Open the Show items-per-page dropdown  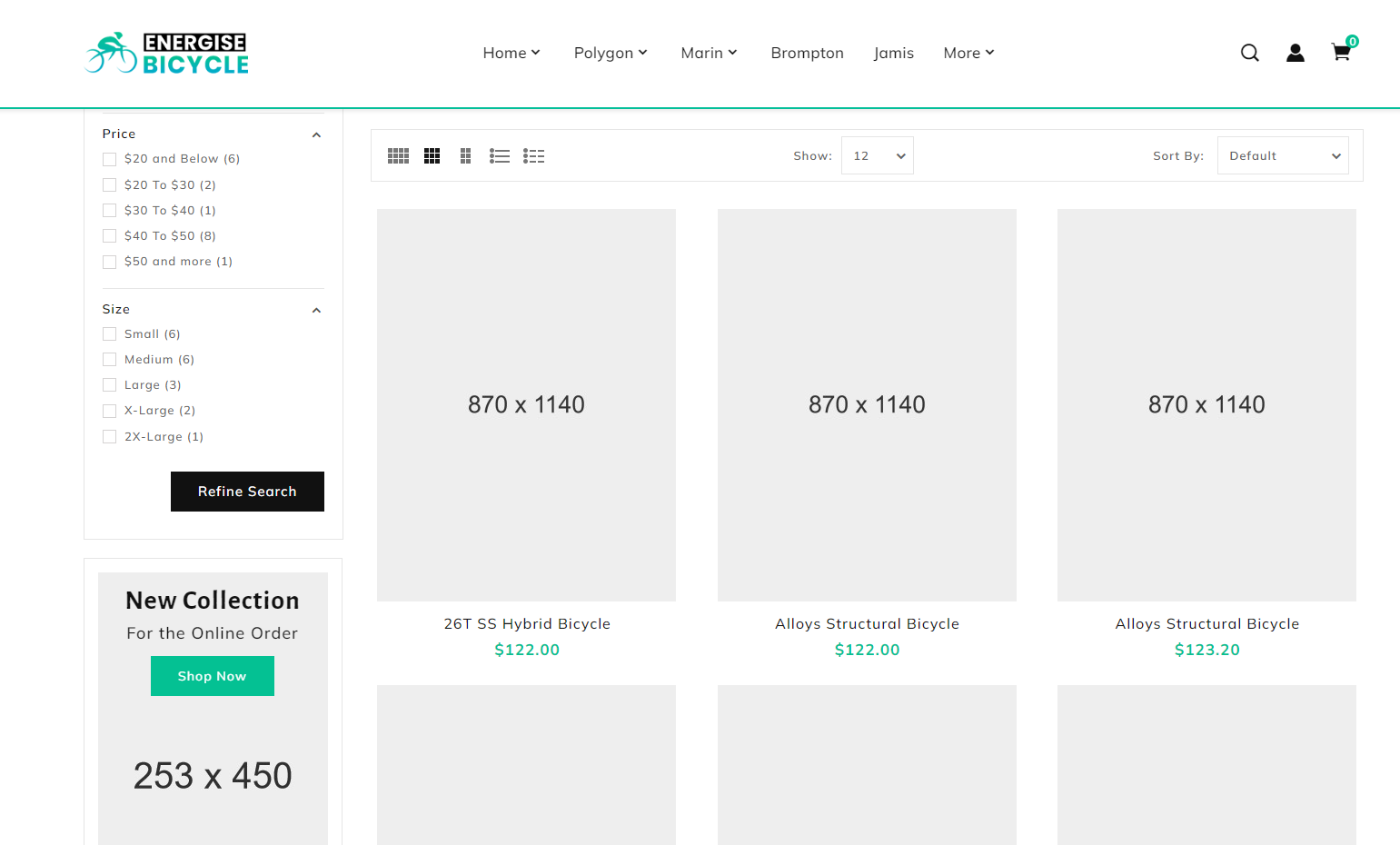pyautogui.click(x=877, y=156)
